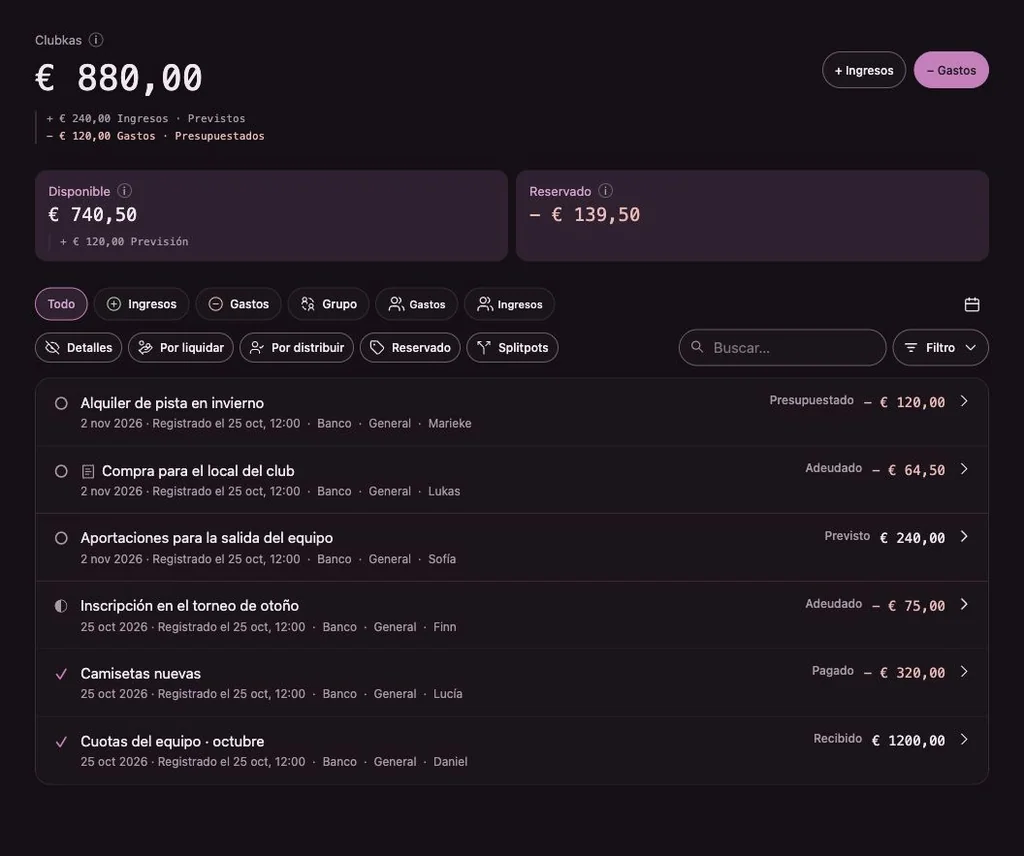This screenshot has height=856, width=1024.
Task: Expand Inscripción en el torneo row chevron
Action: click(964, 604)
